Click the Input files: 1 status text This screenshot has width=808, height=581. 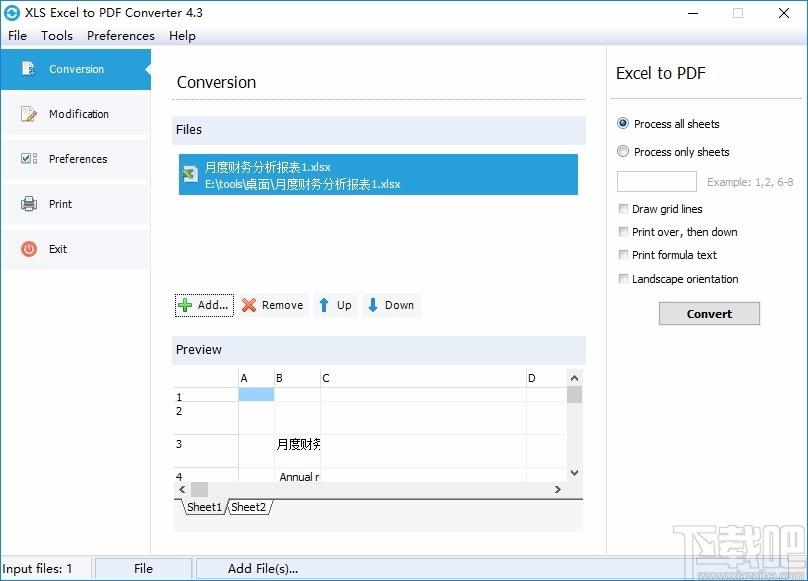[37, 569]
